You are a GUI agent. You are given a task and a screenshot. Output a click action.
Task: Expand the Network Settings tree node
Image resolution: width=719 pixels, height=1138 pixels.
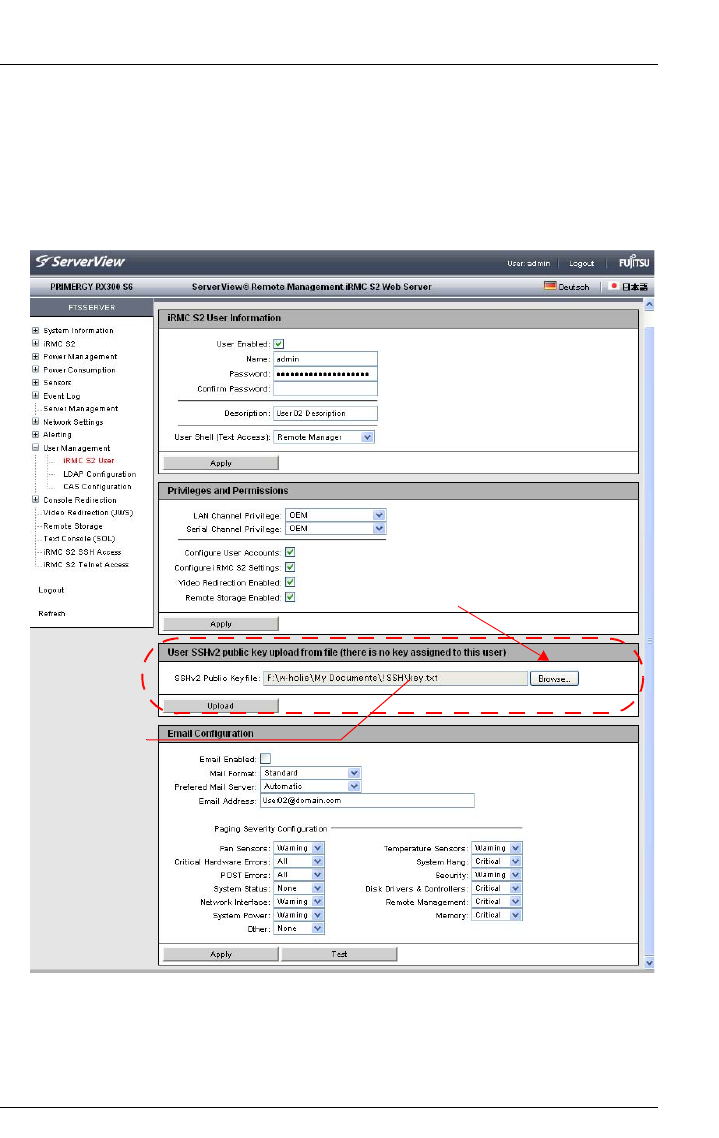point(36,422)
